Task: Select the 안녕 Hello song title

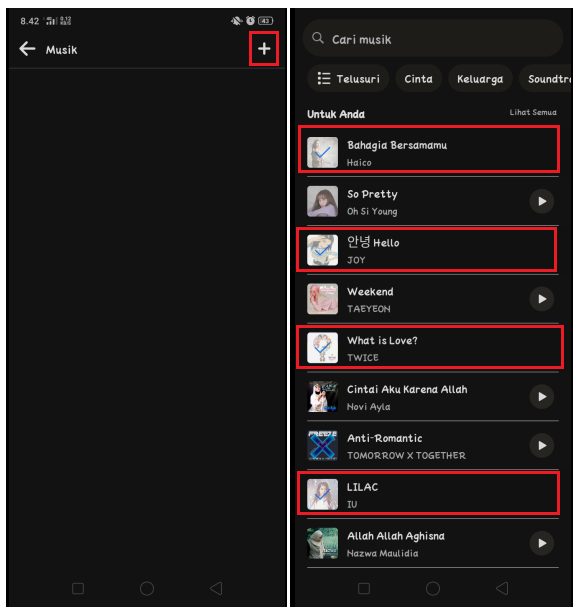Action: [373, 242]
